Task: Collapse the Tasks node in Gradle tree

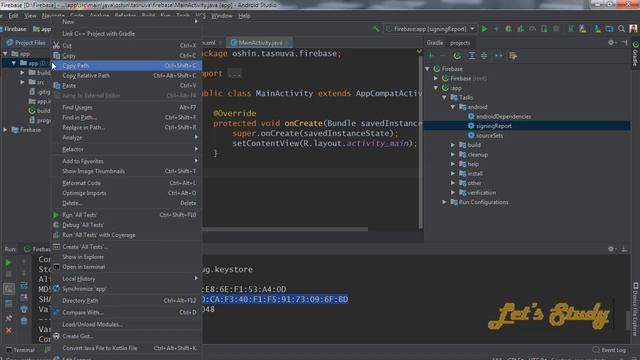Action: click(x=444, y=97)
